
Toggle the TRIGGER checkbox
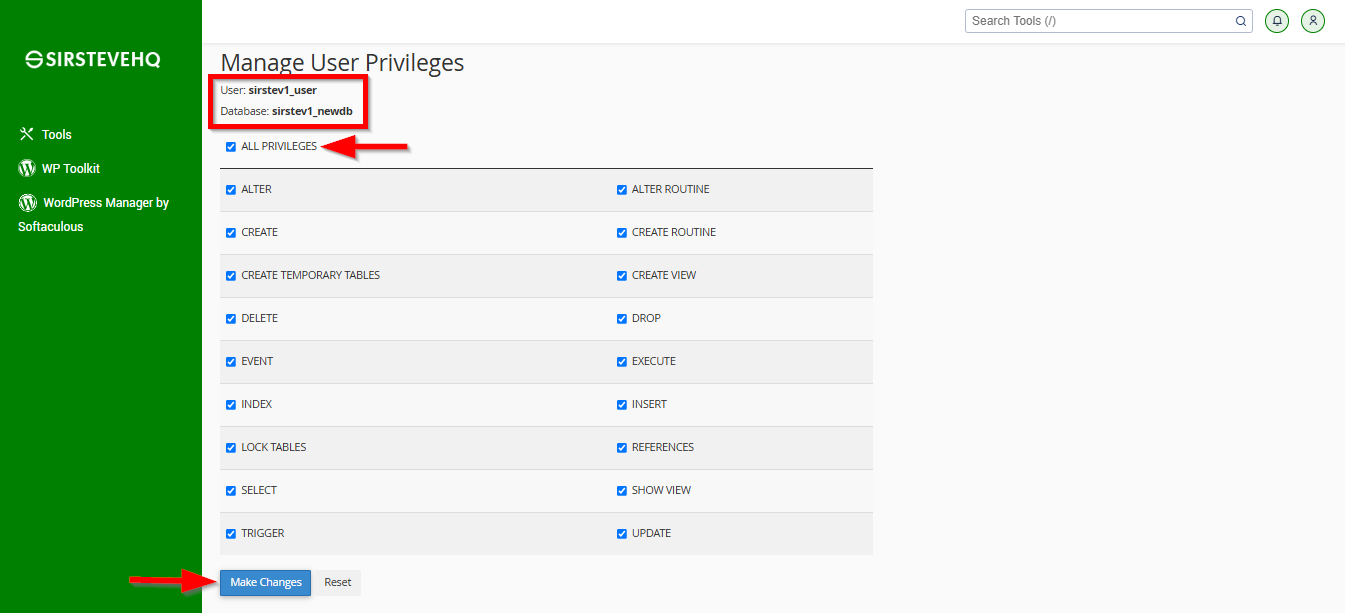point(231,534)
